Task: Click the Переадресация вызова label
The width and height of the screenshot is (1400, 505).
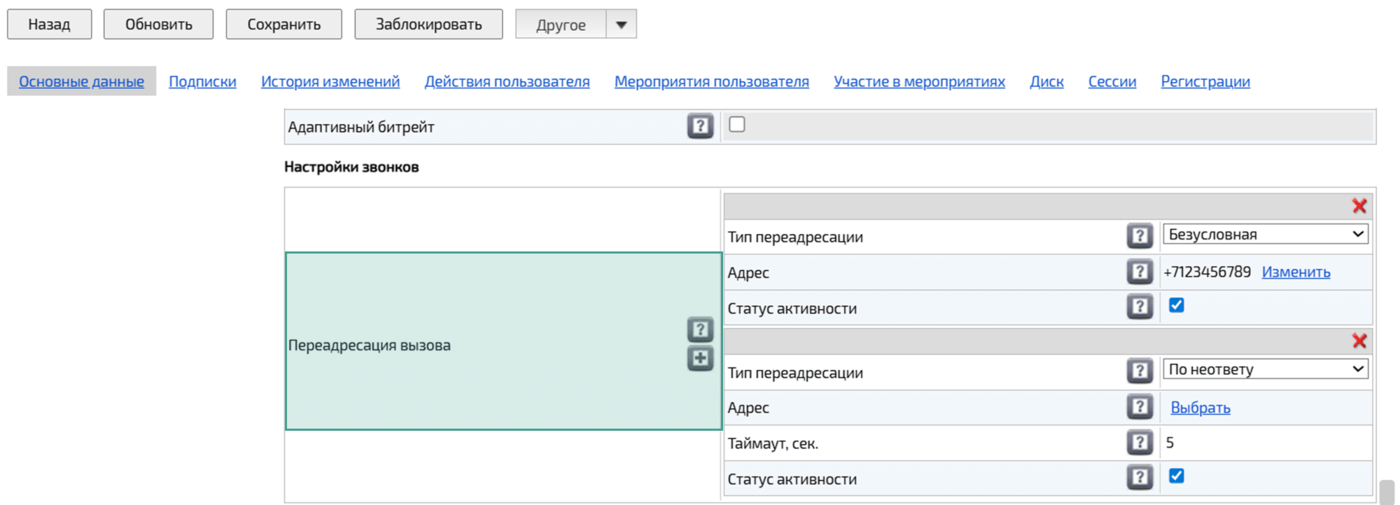Action: pyautogui.click(x=369, y=345)
